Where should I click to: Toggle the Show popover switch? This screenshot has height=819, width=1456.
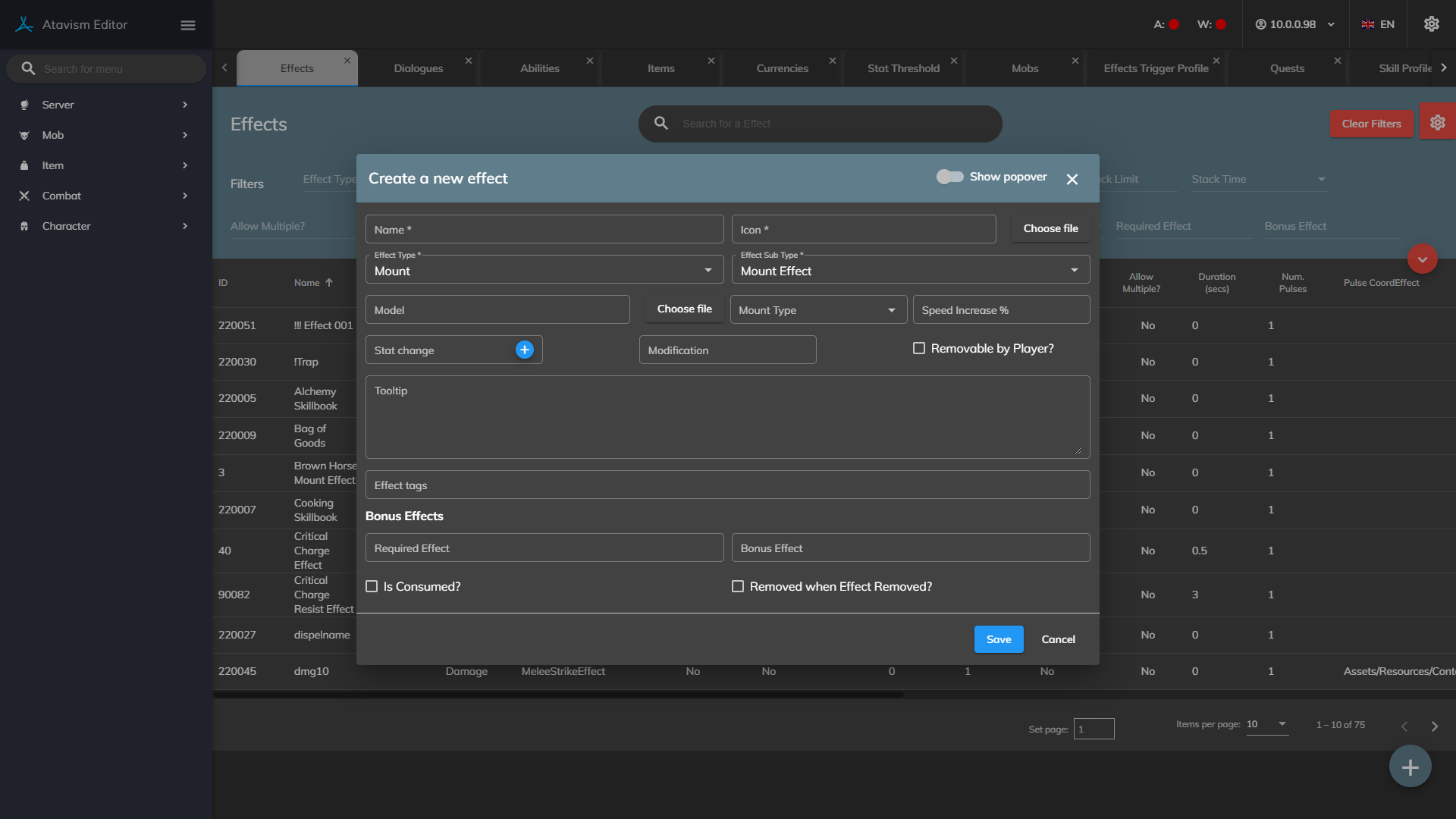[949, 177]
